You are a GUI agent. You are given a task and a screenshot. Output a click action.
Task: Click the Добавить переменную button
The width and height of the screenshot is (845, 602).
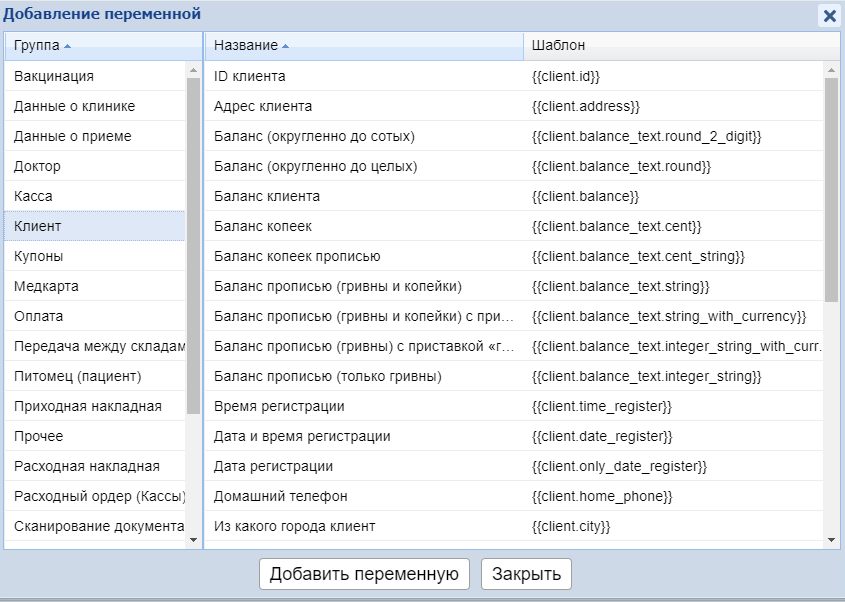pyautogui.click(x=364, y=573)
